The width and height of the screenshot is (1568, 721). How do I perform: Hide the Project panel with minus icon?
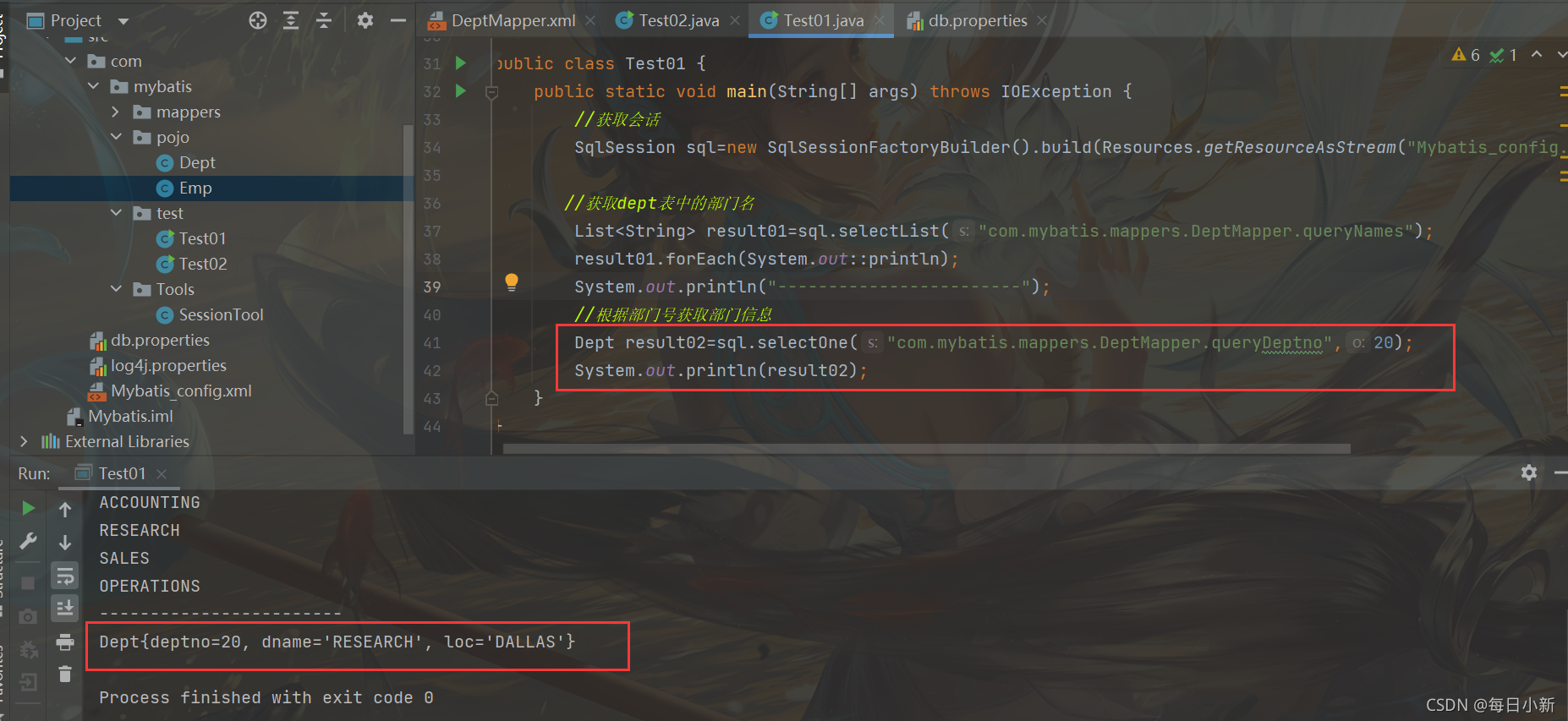point(398,20)
